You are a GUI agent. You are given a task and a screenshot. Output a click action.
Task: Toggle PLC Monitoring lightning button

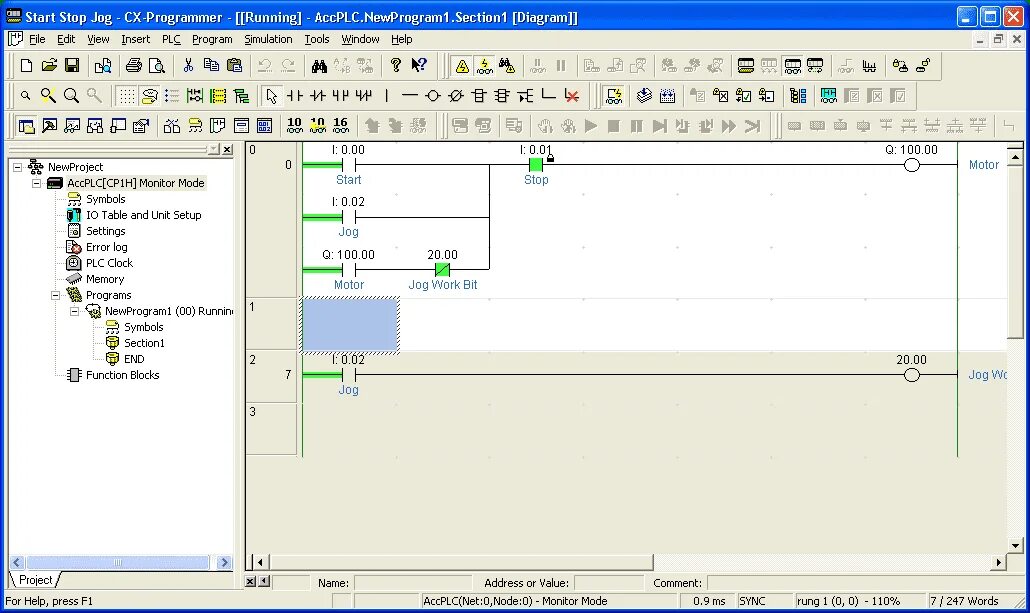click(x=485, y=65)
